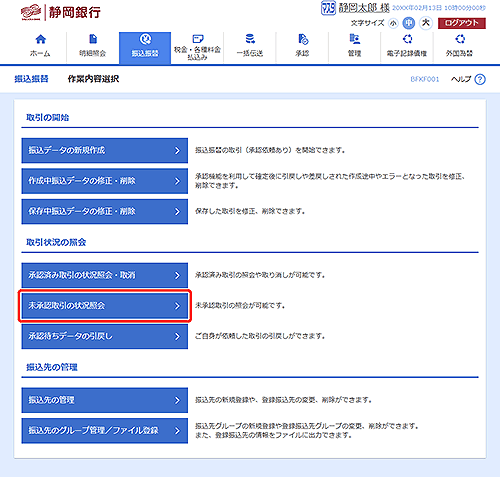
Task: Open 未承認取引の状況照会
Action: click(x=105, y=306)
